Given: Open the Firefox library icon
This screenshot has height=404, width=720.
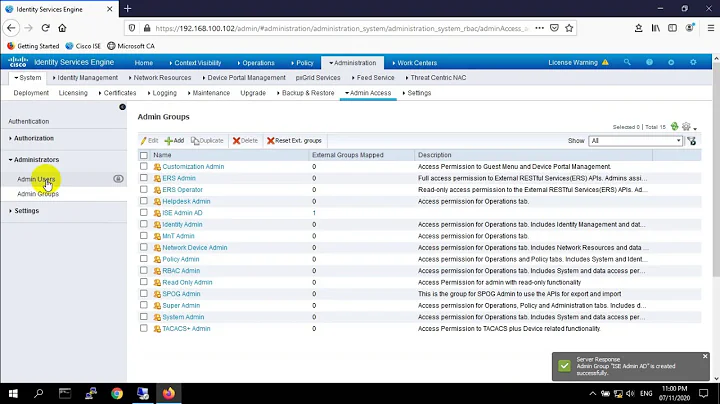Looking at the screenshot, I should [x=656, y=28].
